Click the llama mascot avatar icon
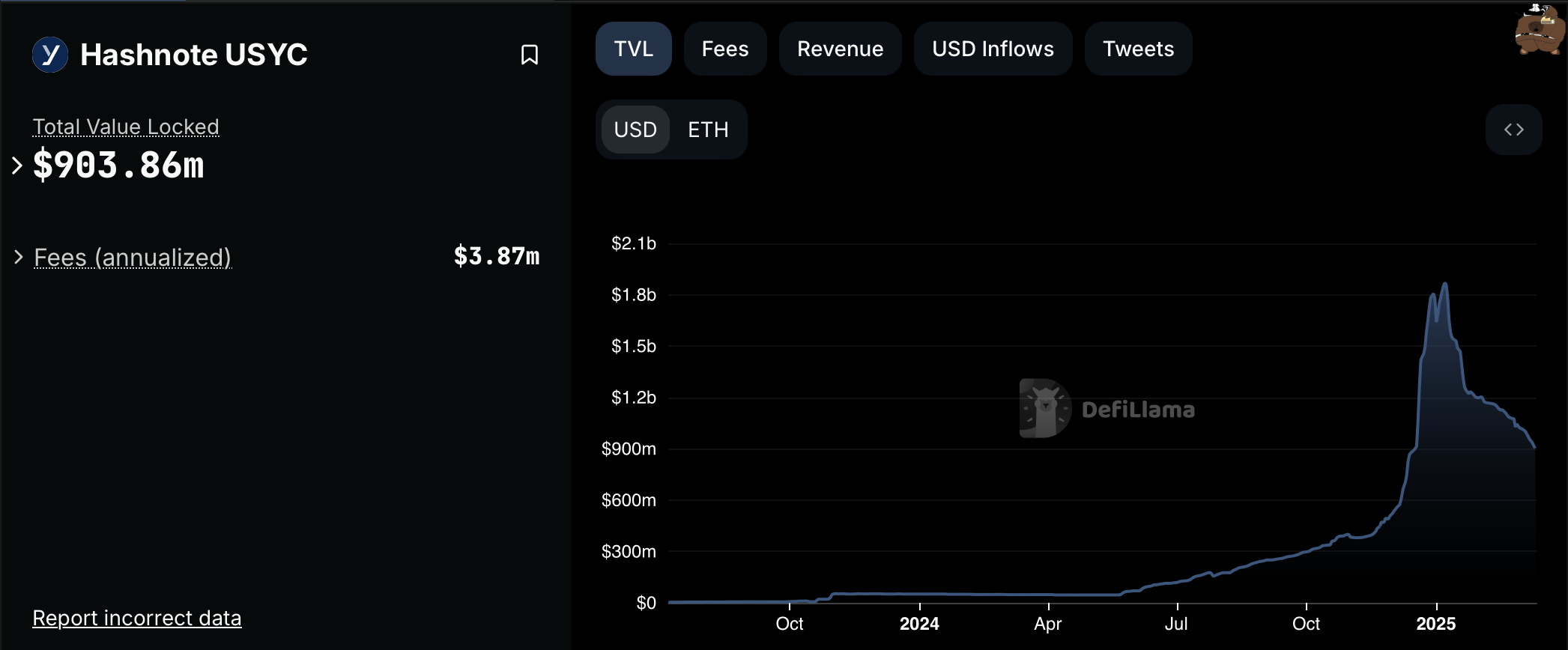Screen dimensions: 1568x650 click(x=1539, y=31)
